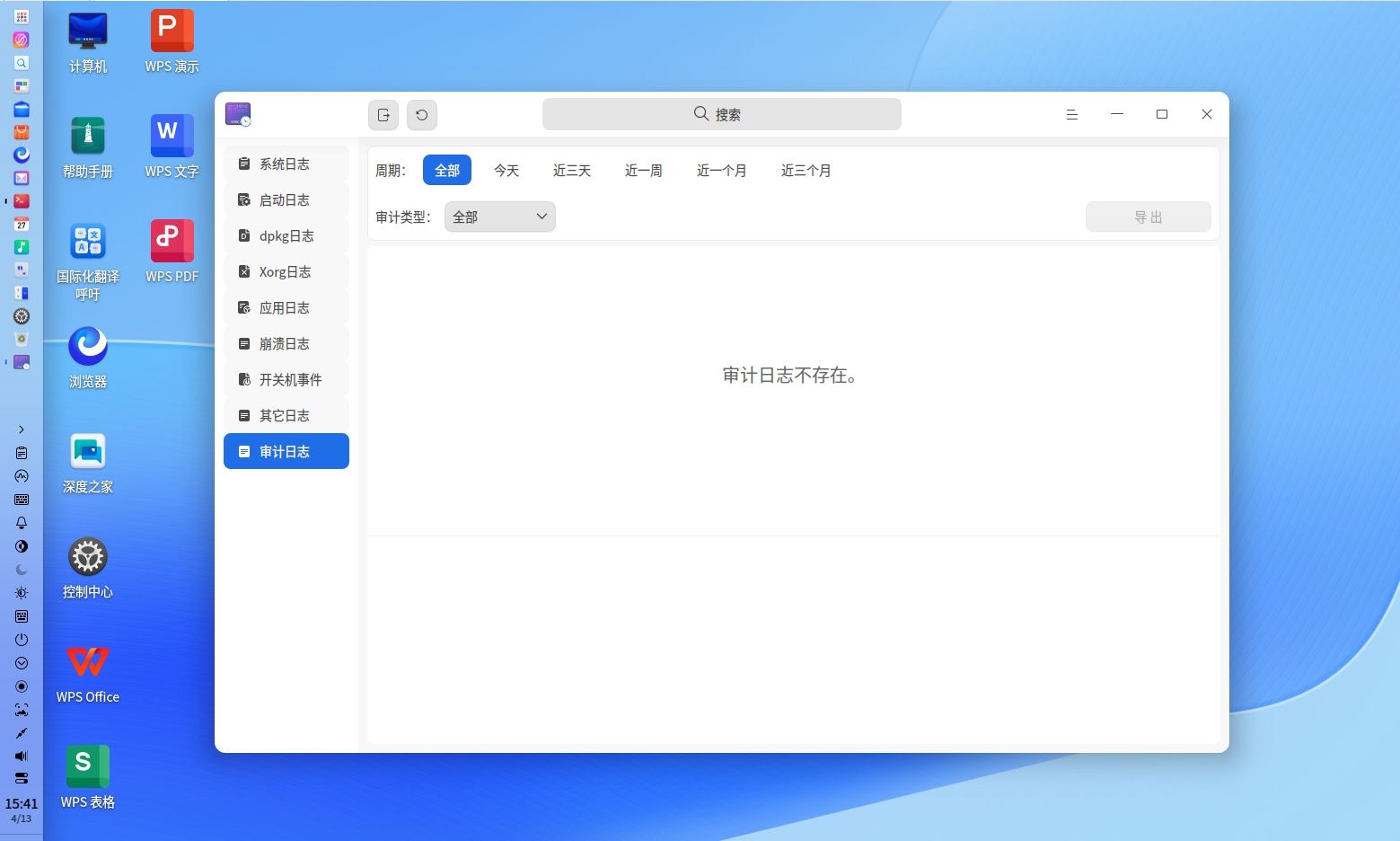Open 其它日志 in the sidebar
The width and height of the screenshot is (1400, 841).
(x=286, y=415)
